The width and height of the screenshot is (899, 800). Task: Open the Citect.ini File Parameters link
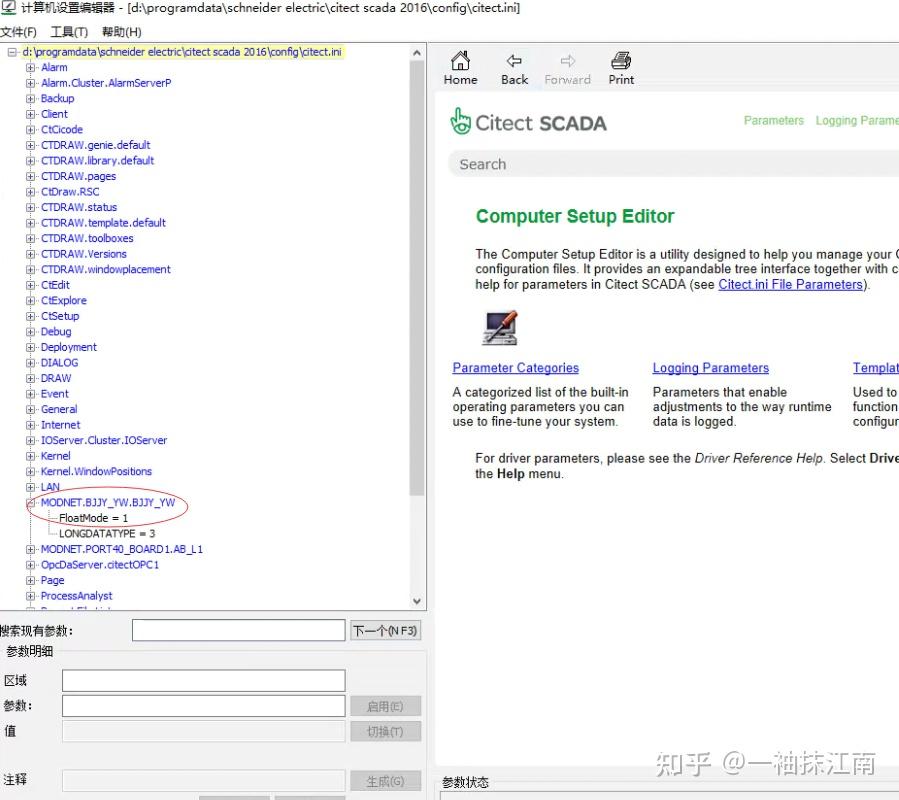[x=791, y=284]
